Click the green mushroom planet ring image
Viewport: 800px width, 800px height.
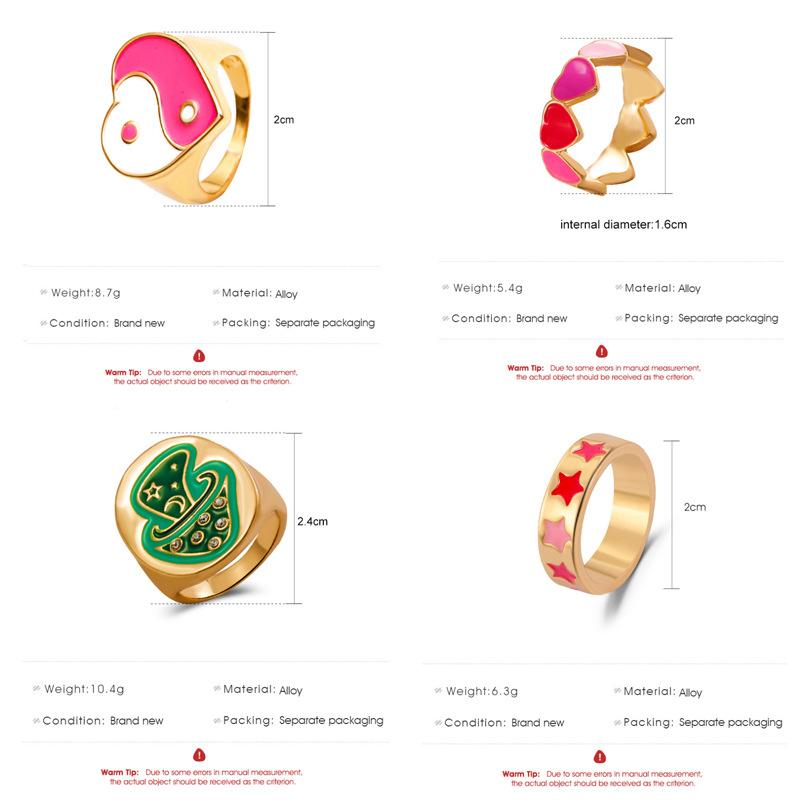tap(200, 519)
